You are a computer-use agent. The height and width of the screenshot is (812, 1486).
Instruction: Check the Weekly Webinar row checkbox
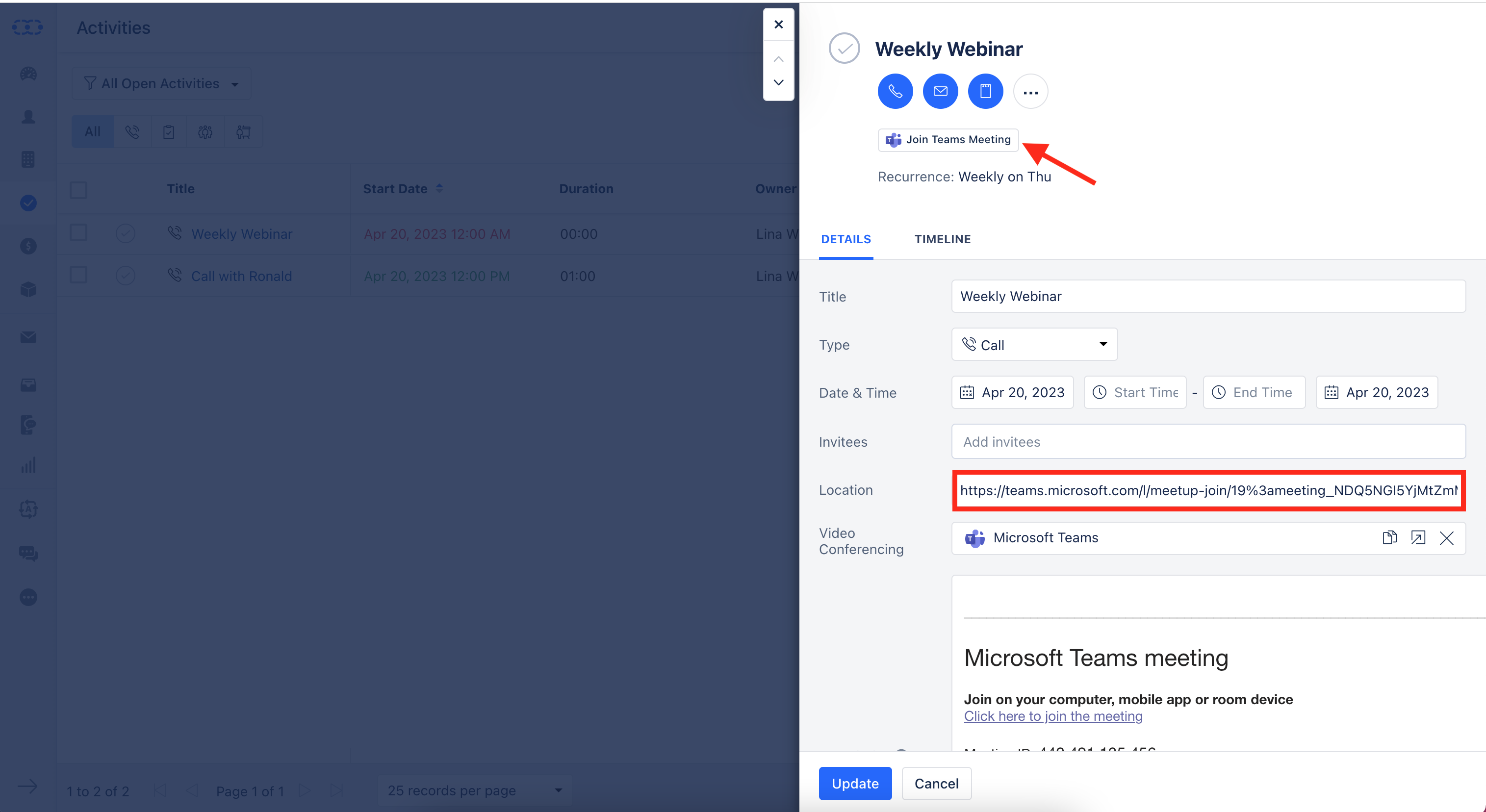click(78, 233)
